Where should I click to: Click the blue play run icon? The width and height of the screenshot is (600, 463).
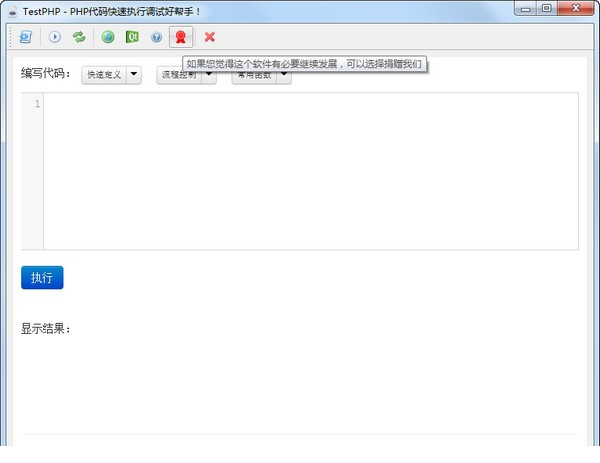pyautogui.click(x=55, y=37)
